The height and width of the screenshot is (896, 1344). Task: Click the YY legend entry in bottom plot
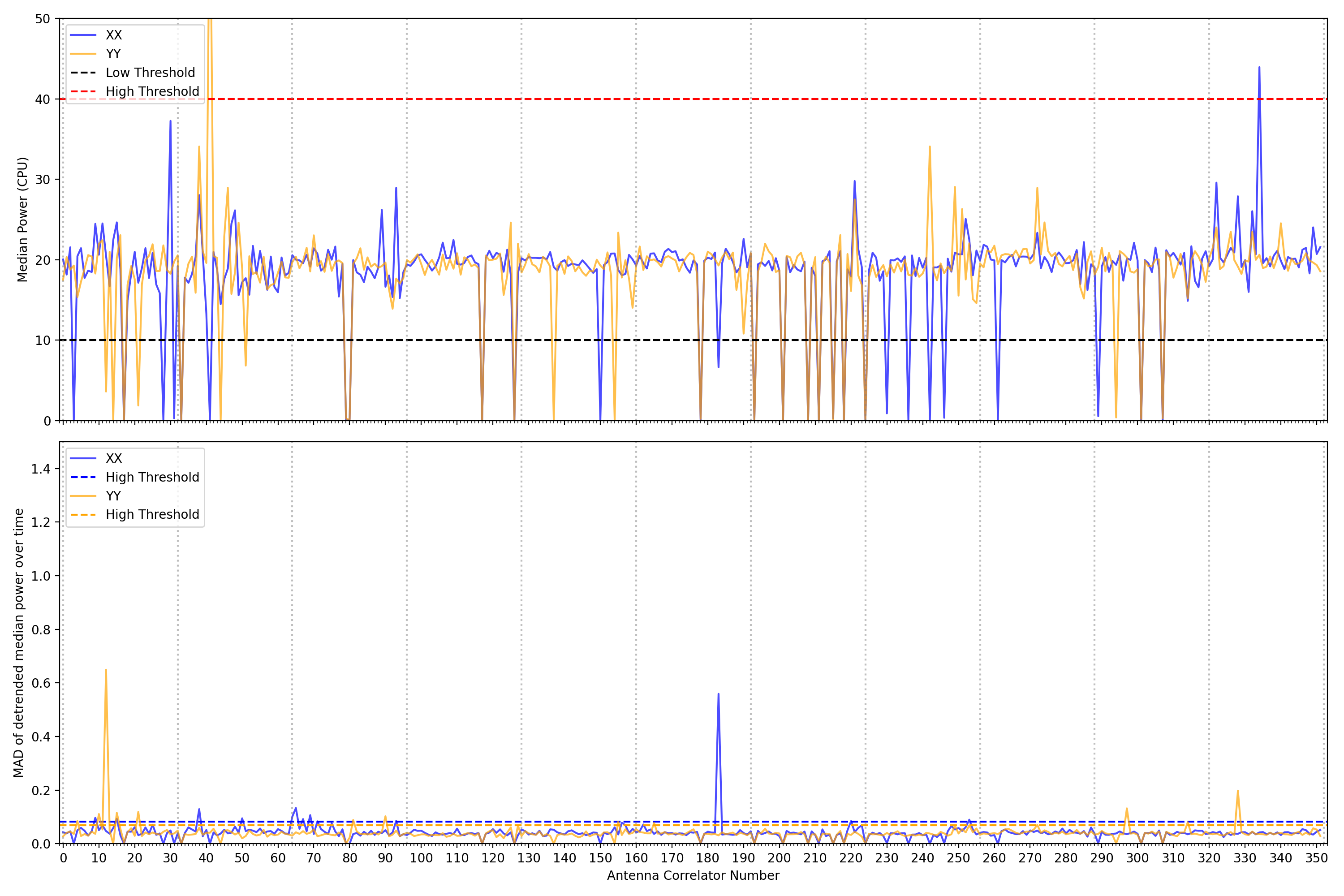pos(113,496)
